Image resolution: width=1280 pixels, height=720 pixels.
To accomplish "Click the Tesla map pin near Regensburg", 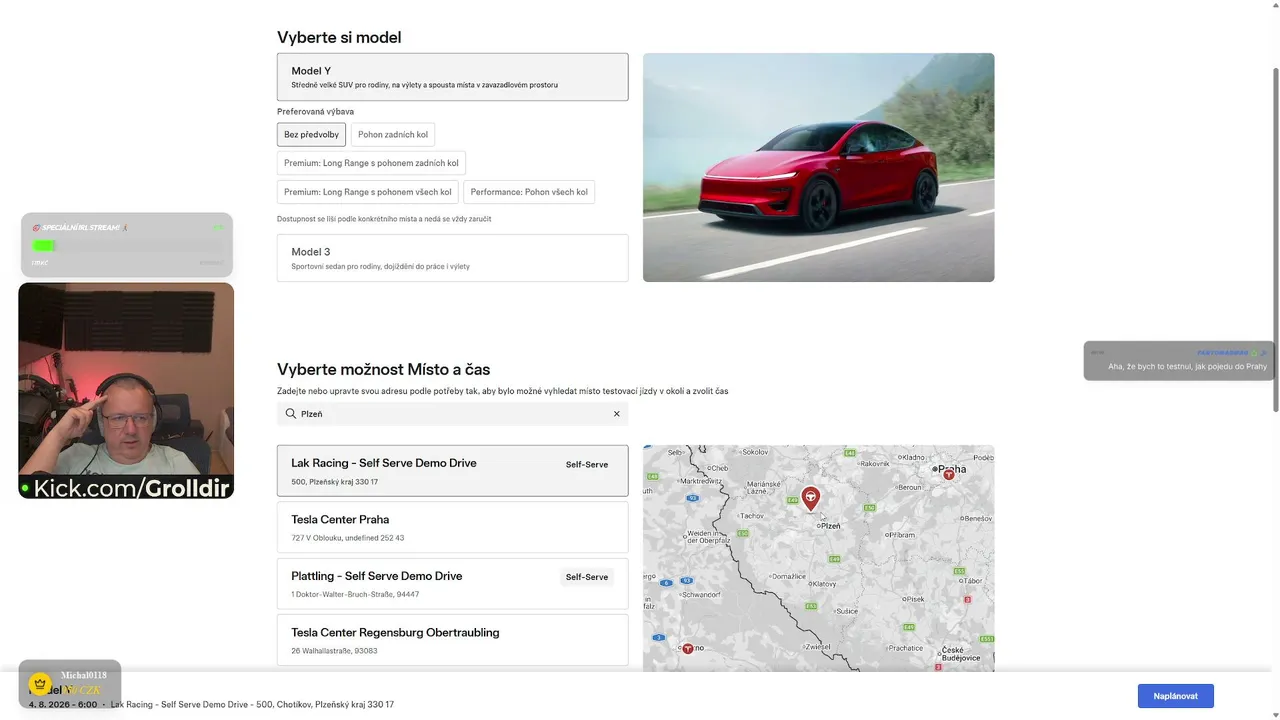I will tap(687, 648).
